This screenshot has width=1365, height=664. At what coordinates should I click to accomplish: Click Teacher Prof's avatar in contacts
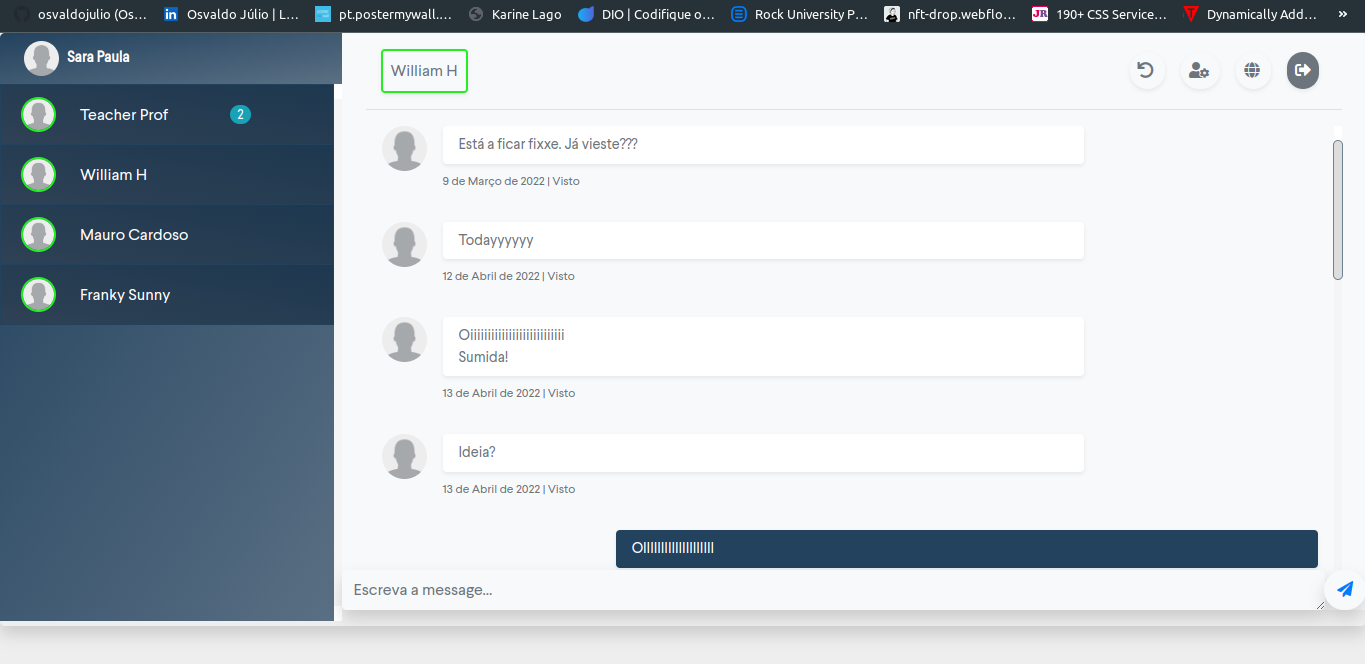pyautogui.click(x=38, y=115)
